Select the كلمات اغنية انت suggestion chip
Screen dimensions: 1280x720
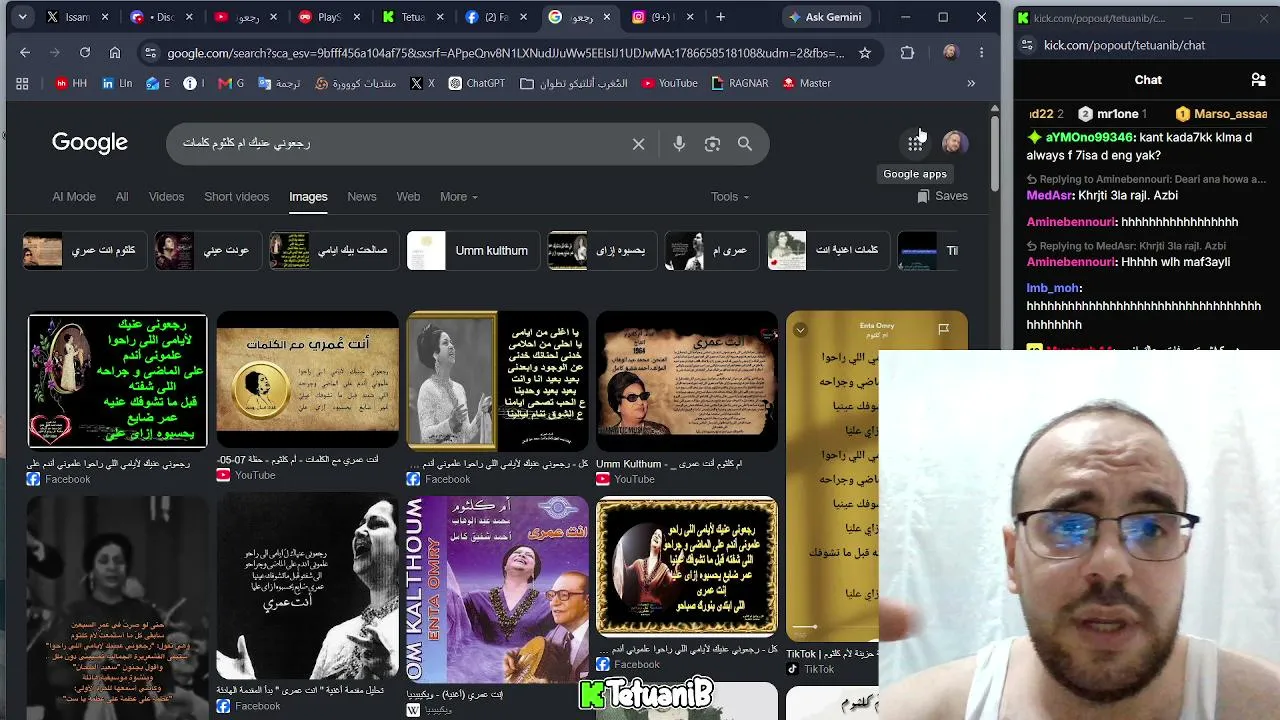pyautogui.click(x=827, y=251)
